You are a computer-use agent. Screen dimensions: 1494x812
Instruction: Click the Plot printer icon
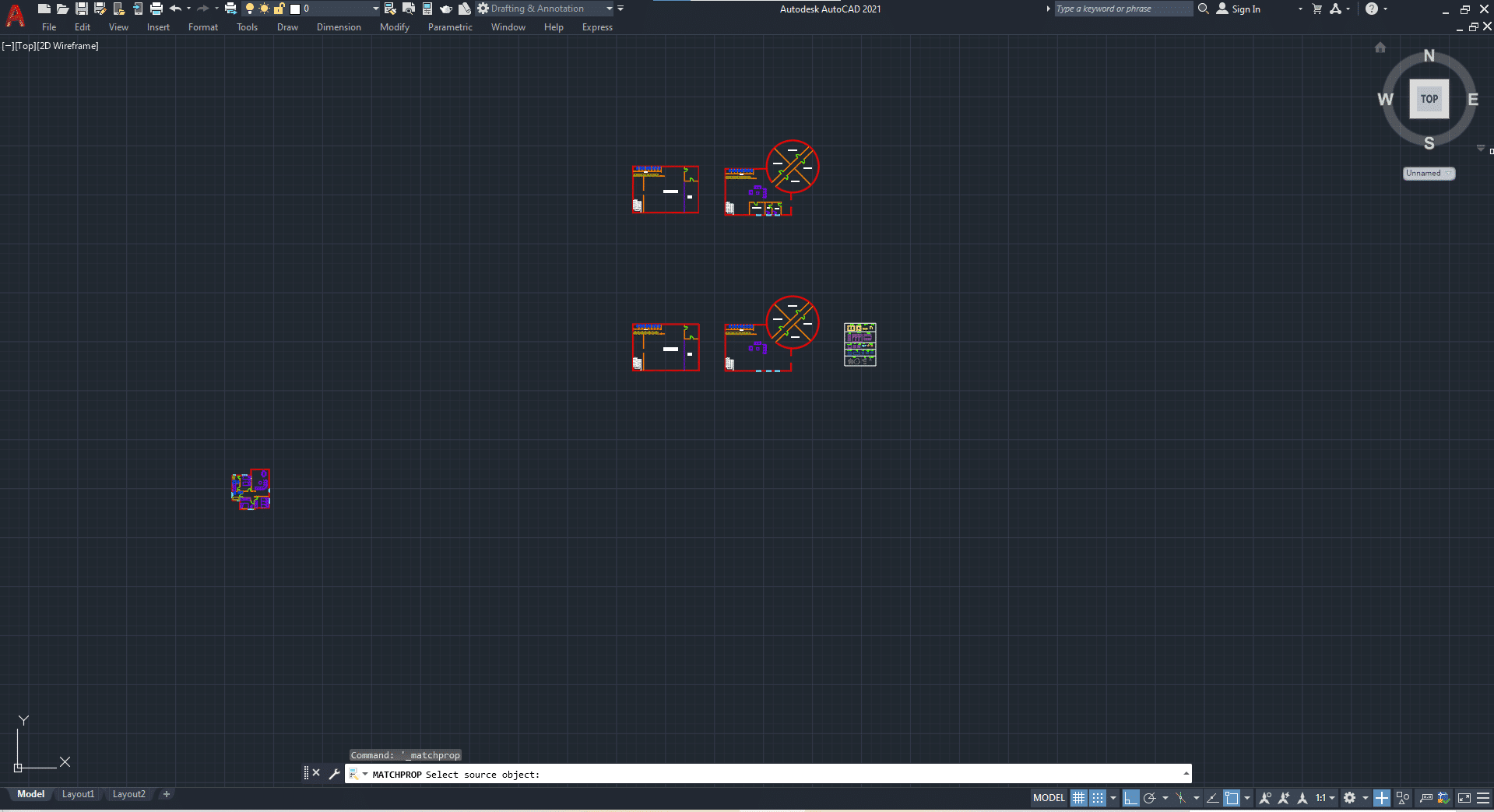(156, 9)
